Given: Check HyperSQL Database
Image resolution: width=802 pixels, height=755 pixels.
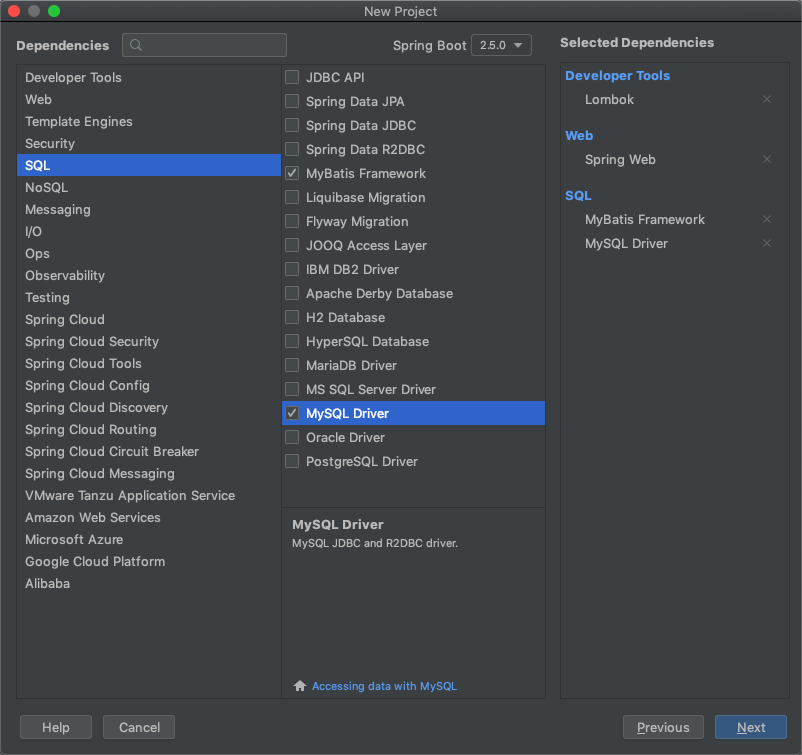Looking at the screenshot, I should click(x=292, y=342).
